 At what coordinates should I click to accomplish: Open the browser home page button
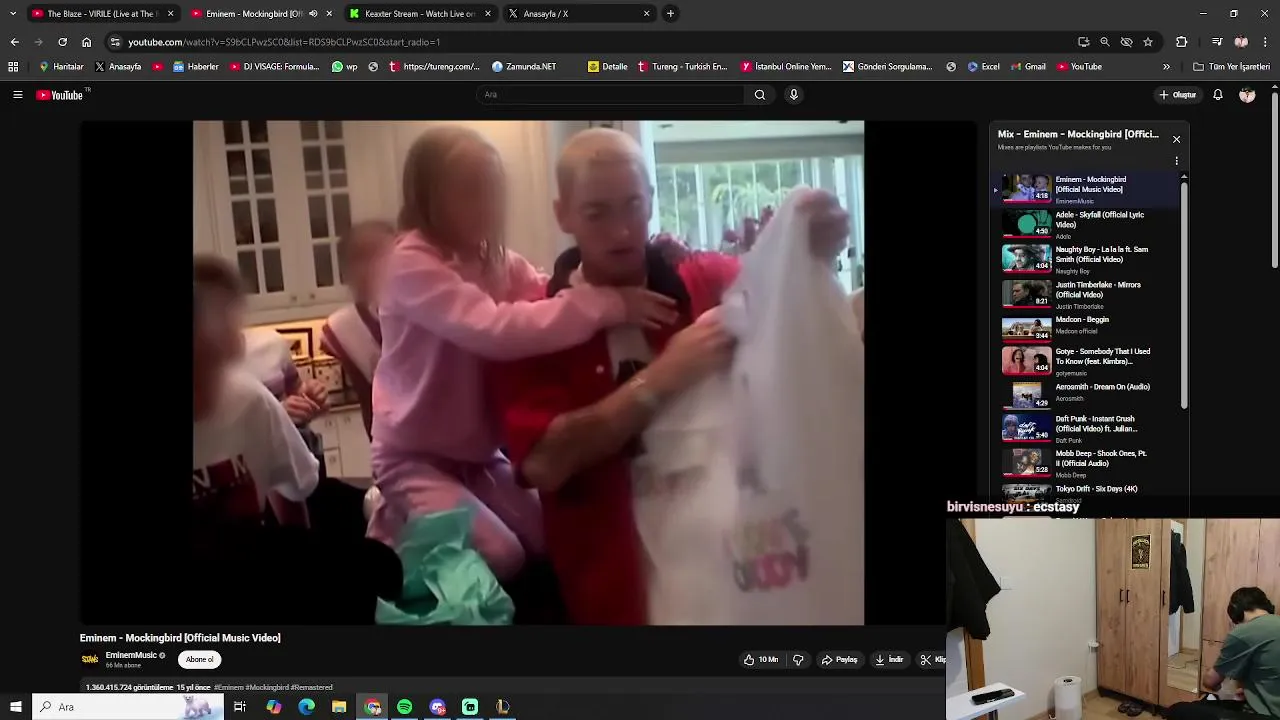(86, 42)
